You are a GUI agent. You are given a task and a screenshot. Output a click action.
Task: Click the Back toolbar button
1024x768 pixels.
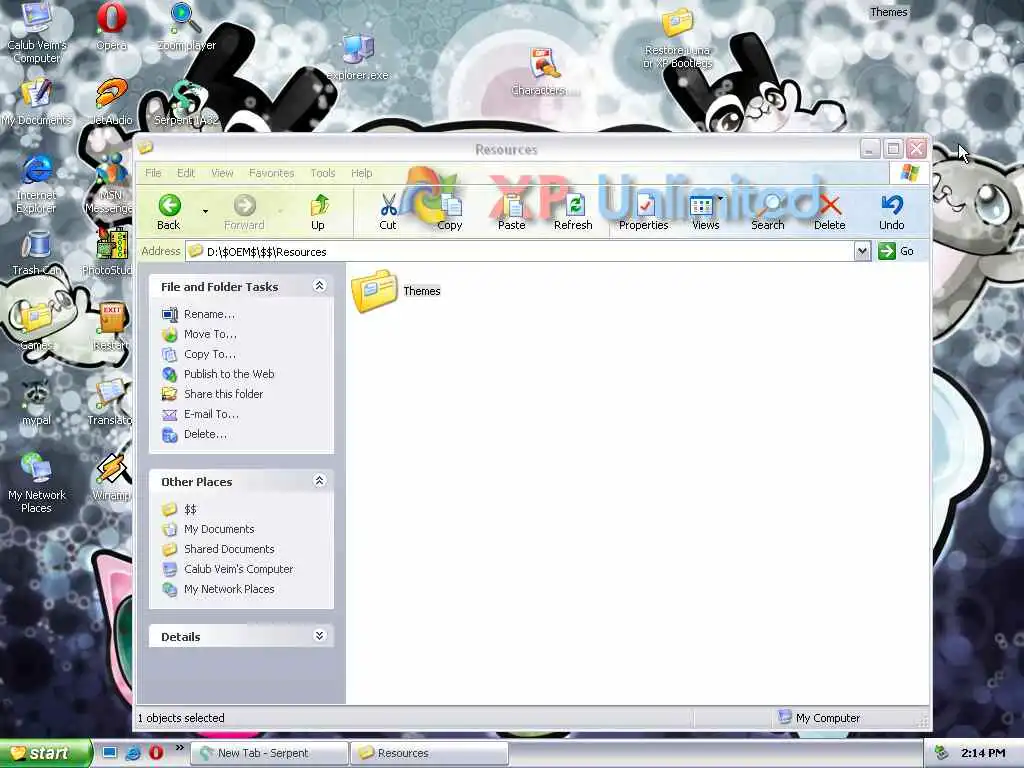(168, 212)
